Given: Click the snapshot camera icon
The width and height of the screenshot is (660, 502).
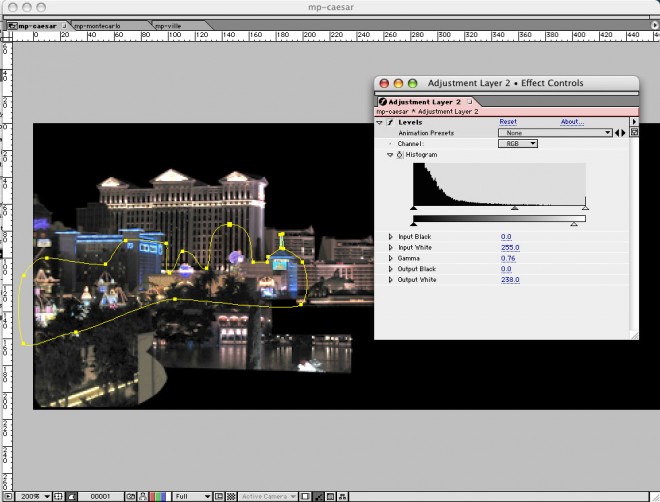Looking at the screenshot, I should [131, 496].
